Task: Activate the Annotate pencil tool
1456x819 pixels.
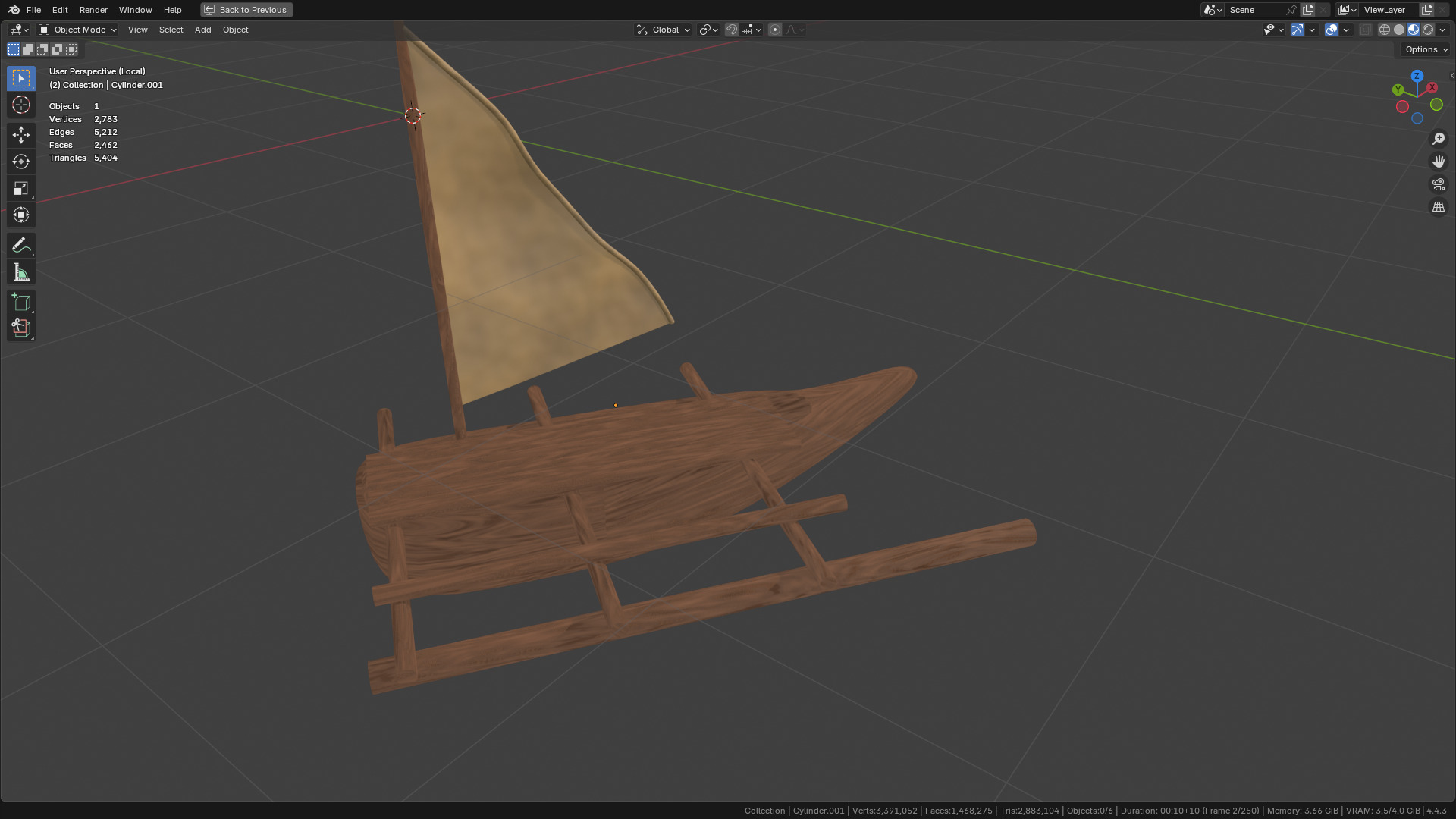Action: click(21, 245)
